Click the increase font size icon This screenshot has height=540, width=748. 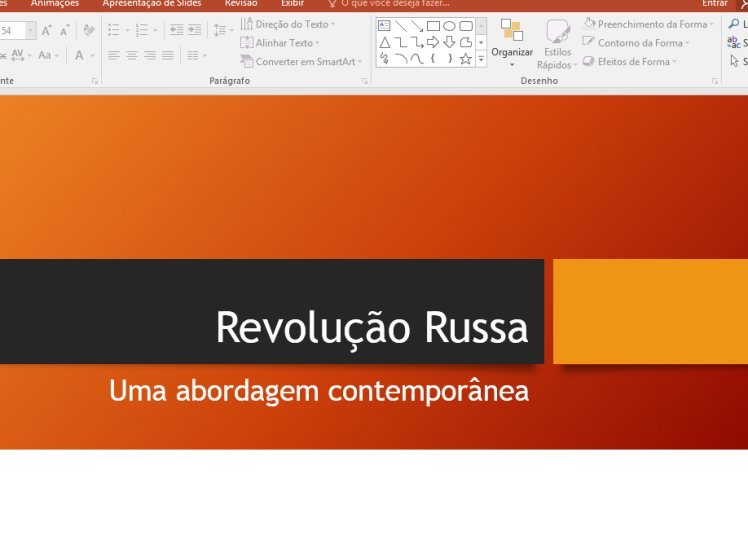pyautogui.click(x=46, y=31)
